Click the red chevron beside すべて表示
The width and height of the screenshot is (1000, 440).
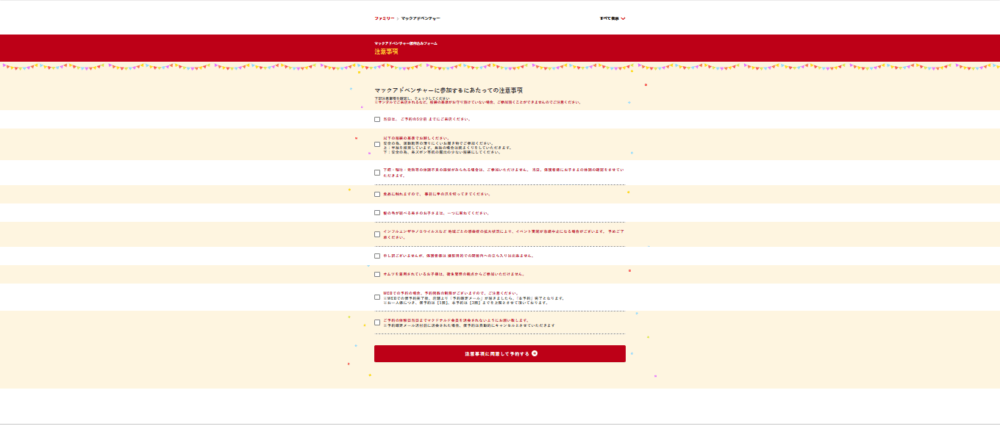pos(623,18)
